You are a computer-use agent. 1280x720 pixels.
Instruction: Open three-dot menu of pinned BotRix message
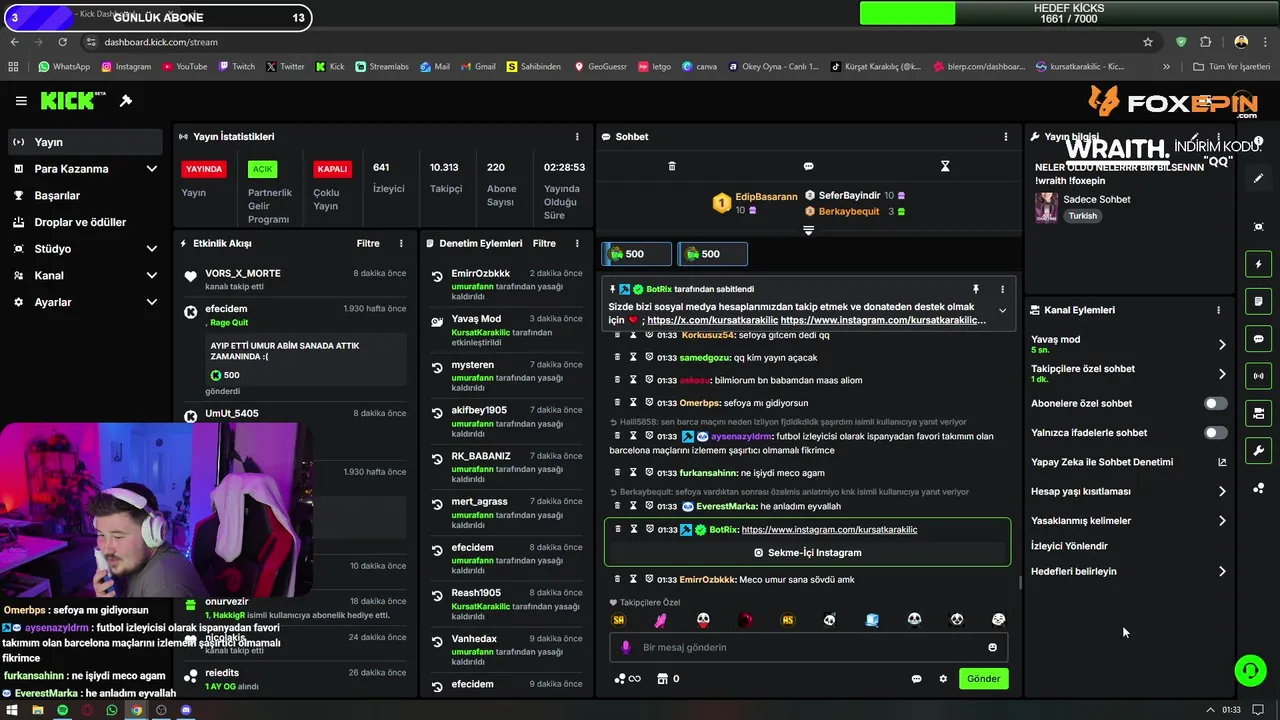click(1002, 289)
